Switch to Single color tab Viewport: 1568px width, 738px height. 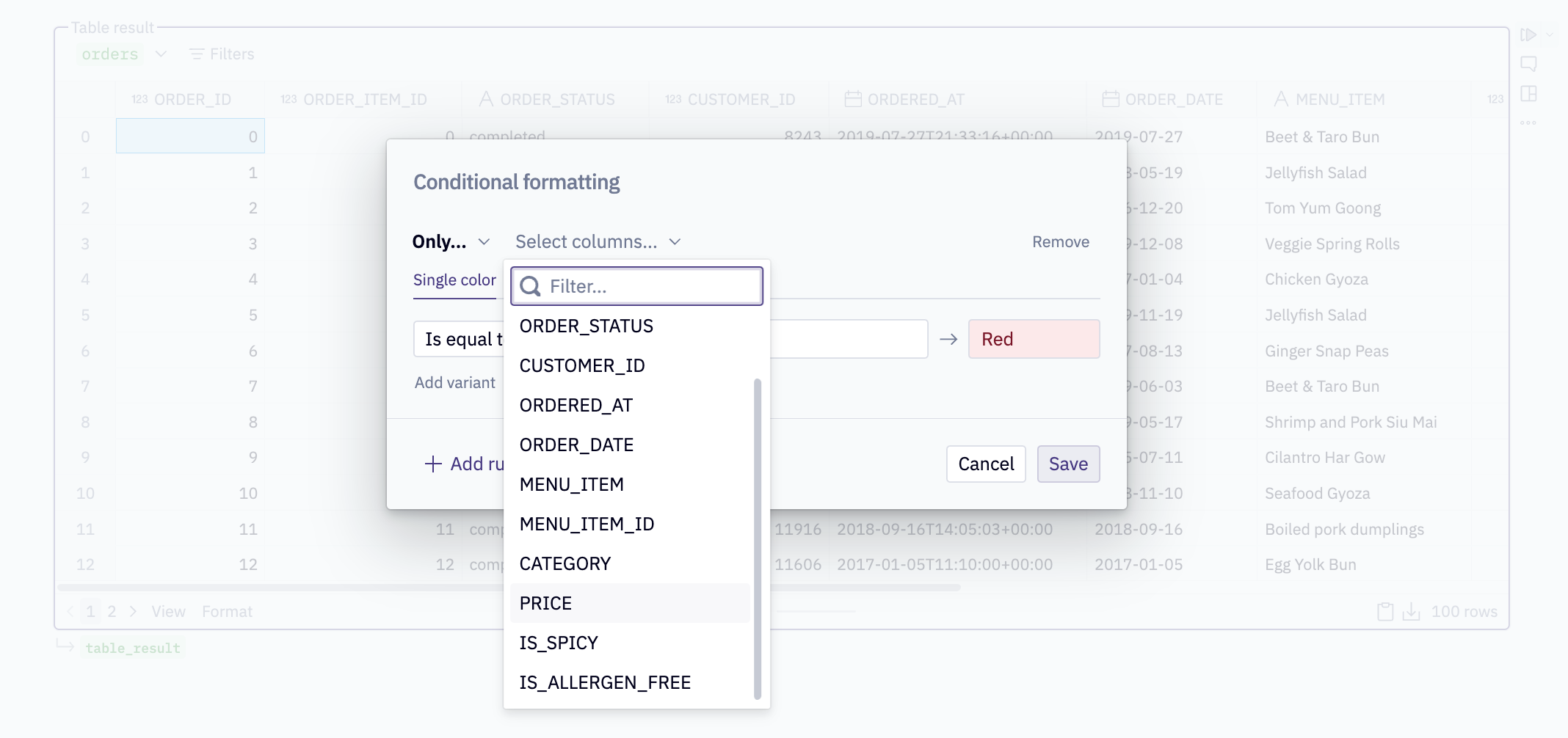click(454, 280)
